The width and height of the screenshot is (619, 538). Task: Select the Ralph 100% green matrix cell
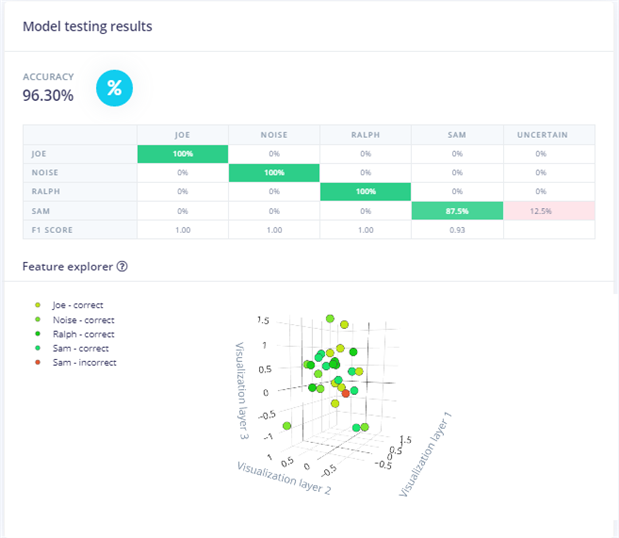pyautogui.click(x=365, y=192)
